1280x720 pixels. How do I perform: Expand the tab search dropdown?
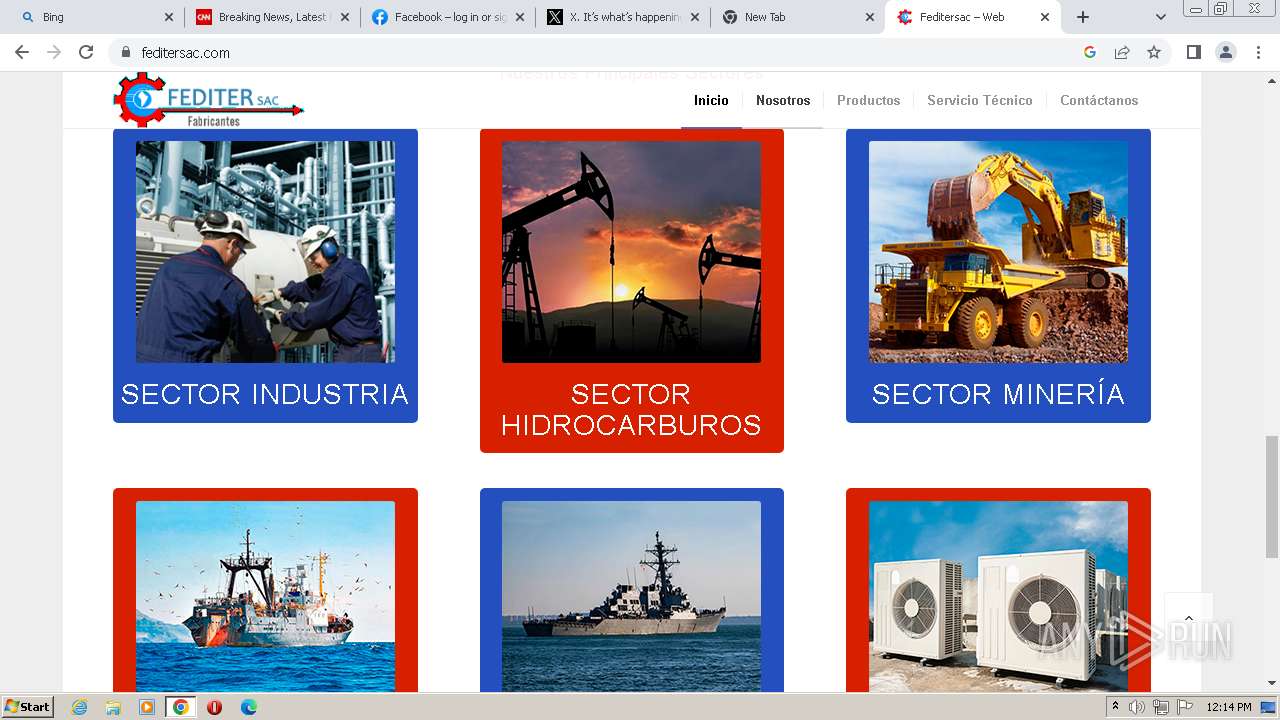point(1161,17)
